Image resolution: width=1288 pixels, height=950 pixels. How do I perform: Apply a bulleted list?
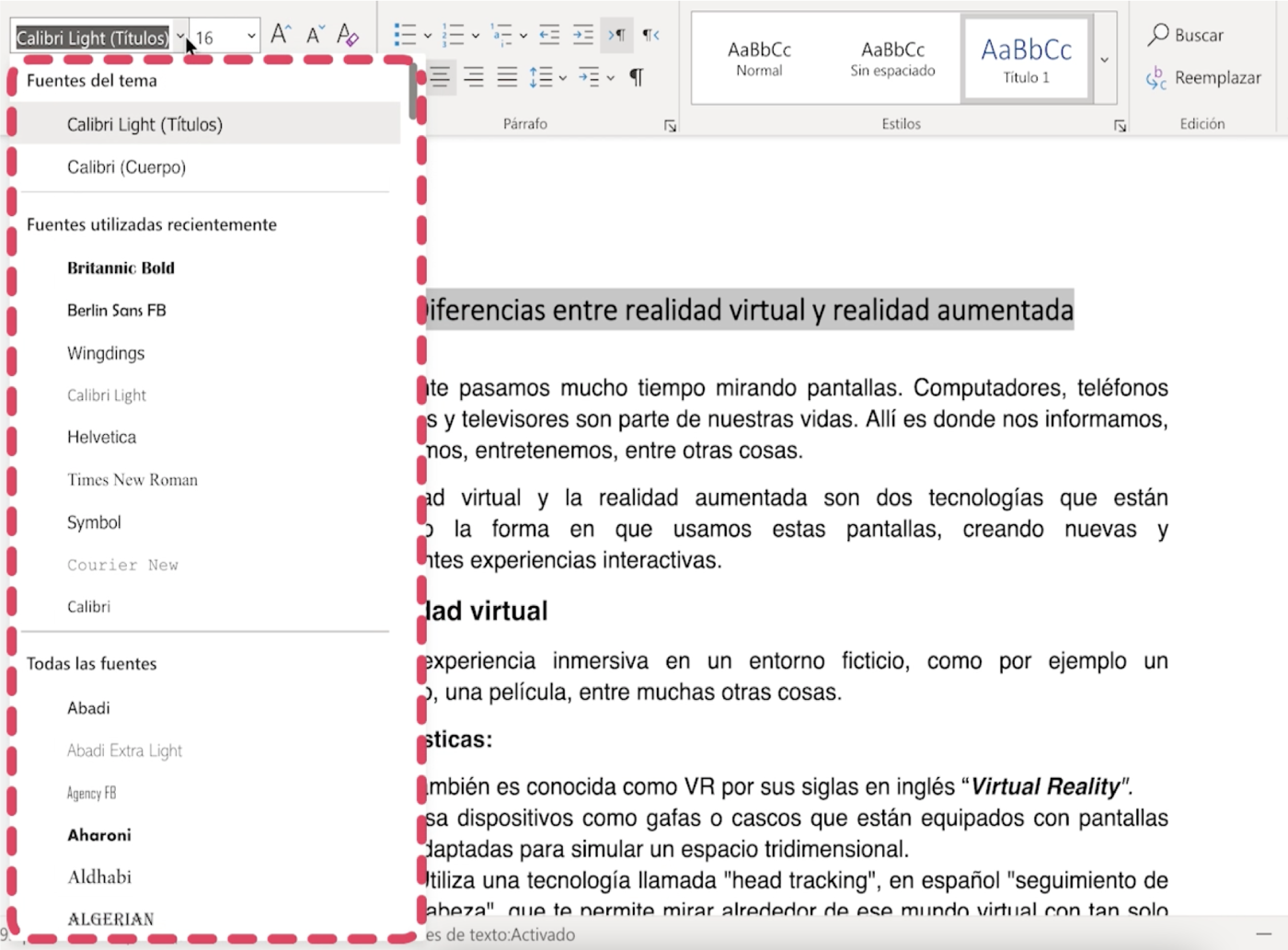[x=405, y=35]
